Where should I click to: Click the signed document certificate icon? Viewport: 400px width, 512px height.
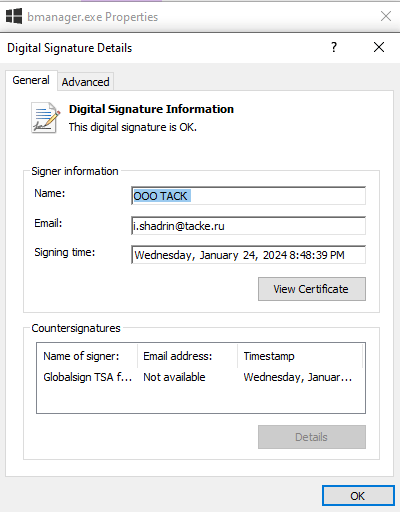coord(46,118)
